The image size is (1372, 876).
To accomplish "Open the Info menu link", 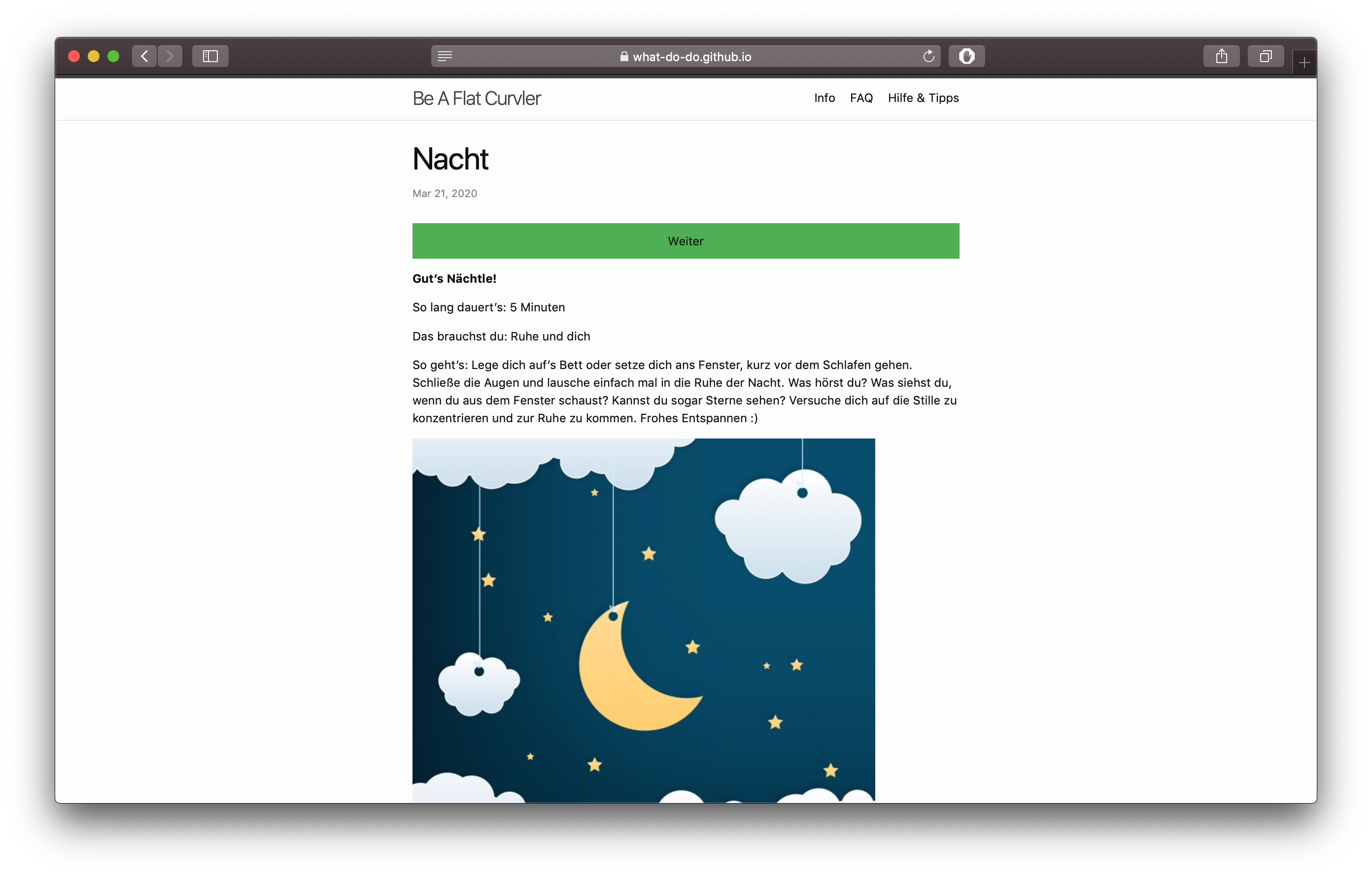I will coord(824,98).
